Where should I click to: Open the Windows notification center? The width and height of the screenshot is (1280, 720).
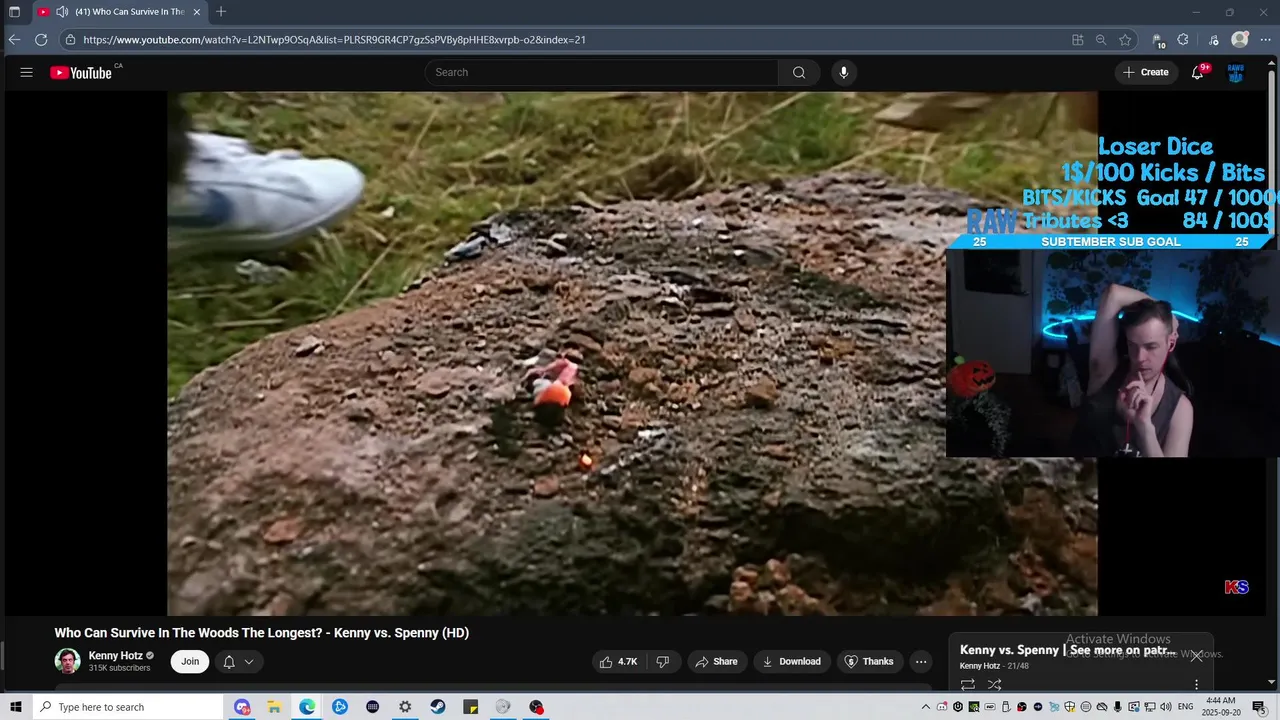pos(1259,707)
